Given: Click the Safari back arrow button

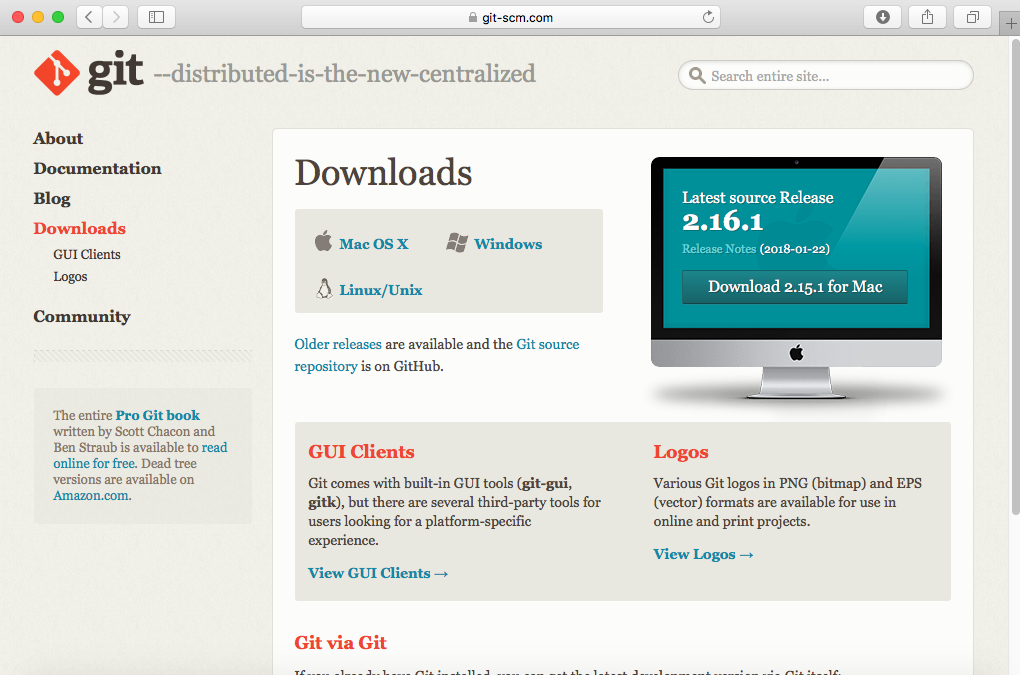Looking at the screenshot, I should point(89,17).
